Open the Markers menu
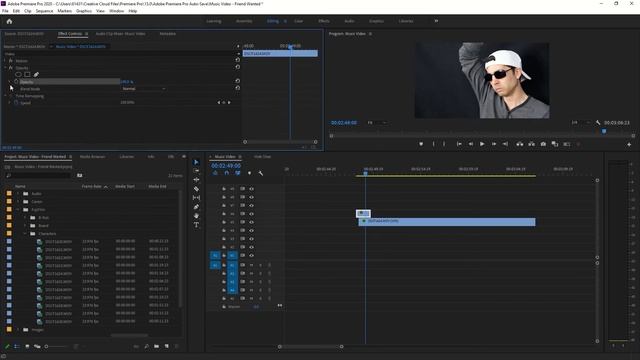The width and height of the screenshot is (640, 360). tap(64, 11)
